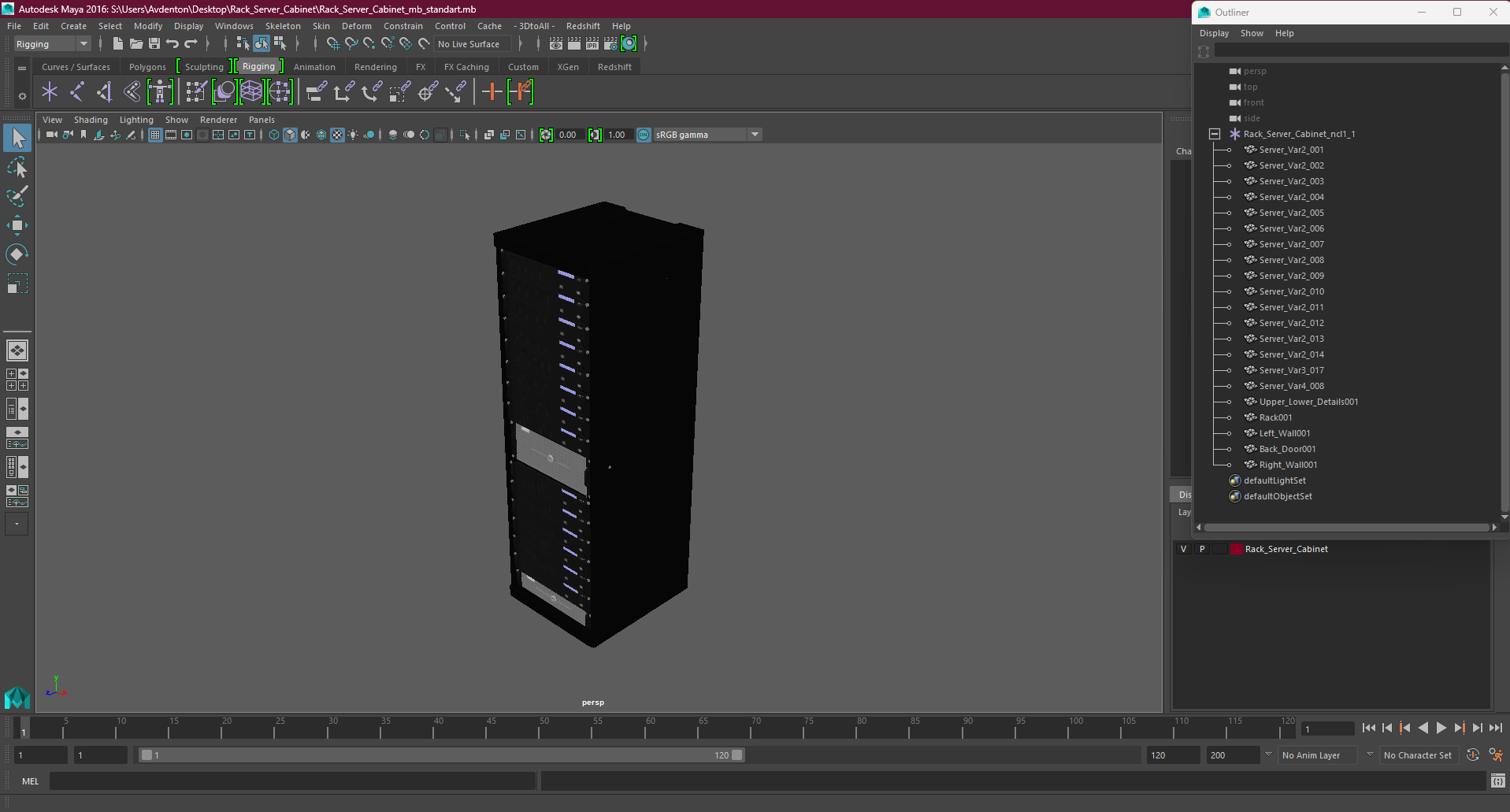Click the IPR render icon

(592, 44)
